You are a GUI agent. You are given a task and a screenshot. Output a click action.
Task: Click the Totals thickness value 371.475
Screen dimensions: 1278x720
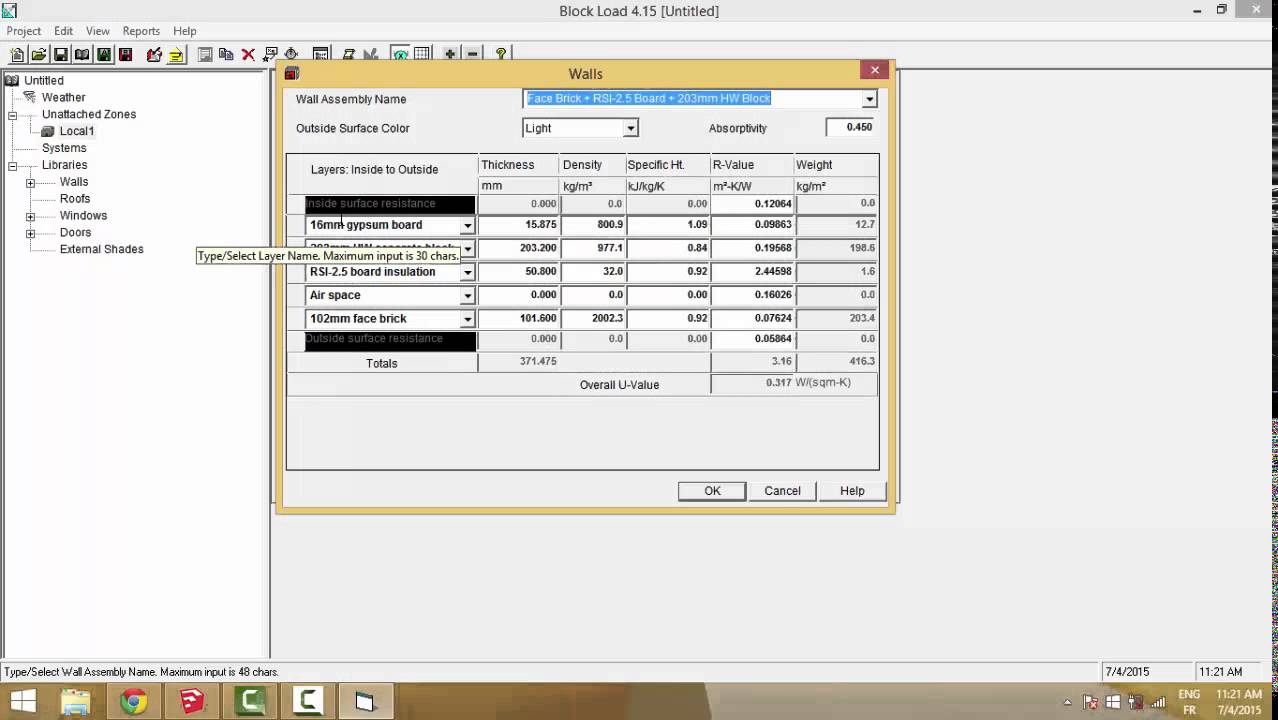(x=519, y=362)
